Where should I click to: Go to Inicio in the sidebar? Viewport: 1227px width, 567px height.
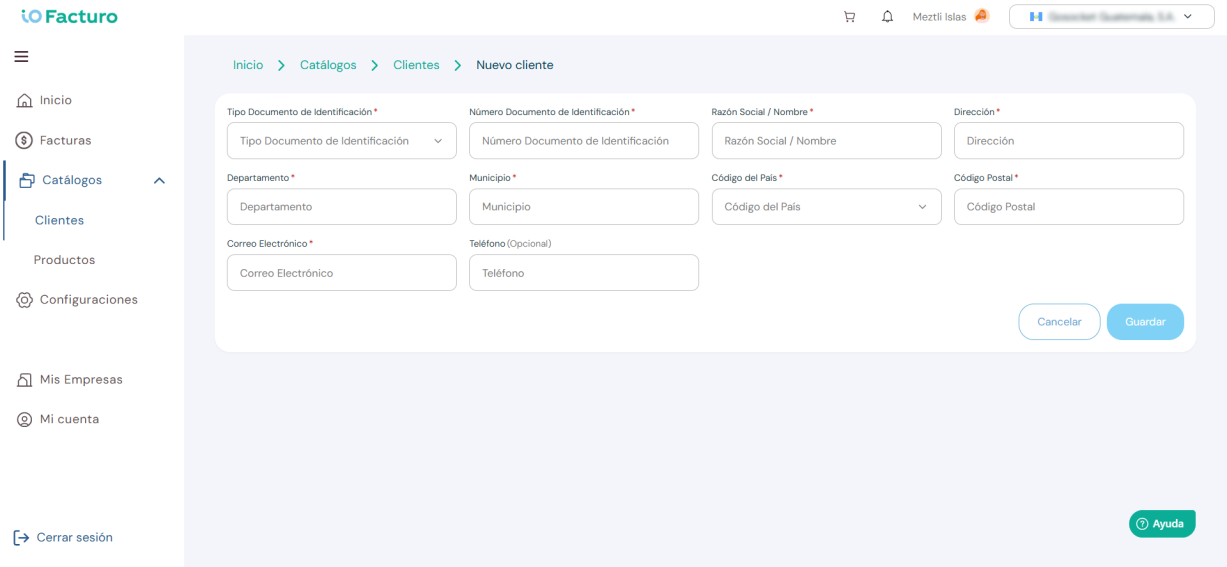(56, 101)
